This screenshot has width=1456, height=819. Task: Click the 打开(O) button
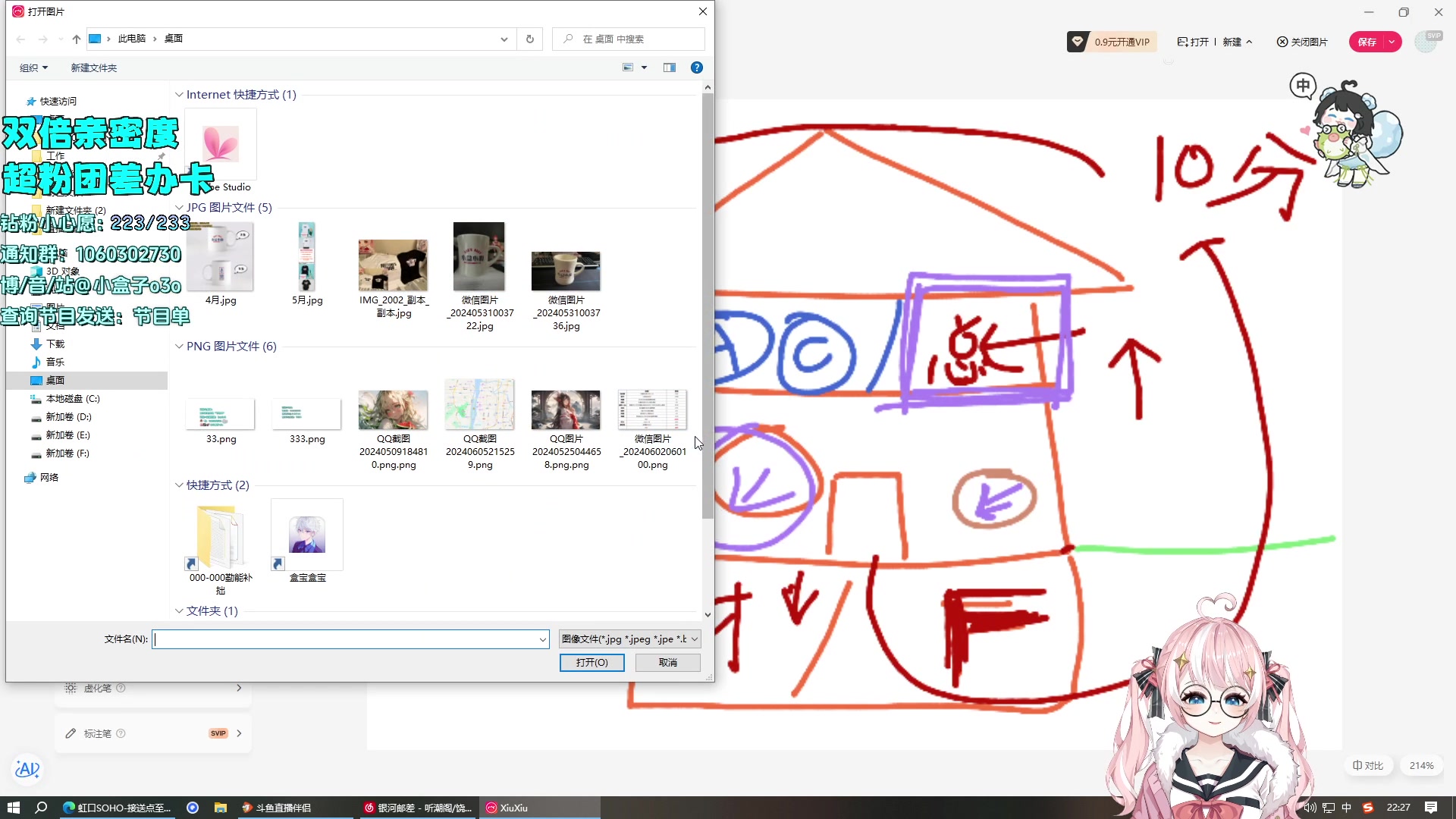click(x=591, y=662)
